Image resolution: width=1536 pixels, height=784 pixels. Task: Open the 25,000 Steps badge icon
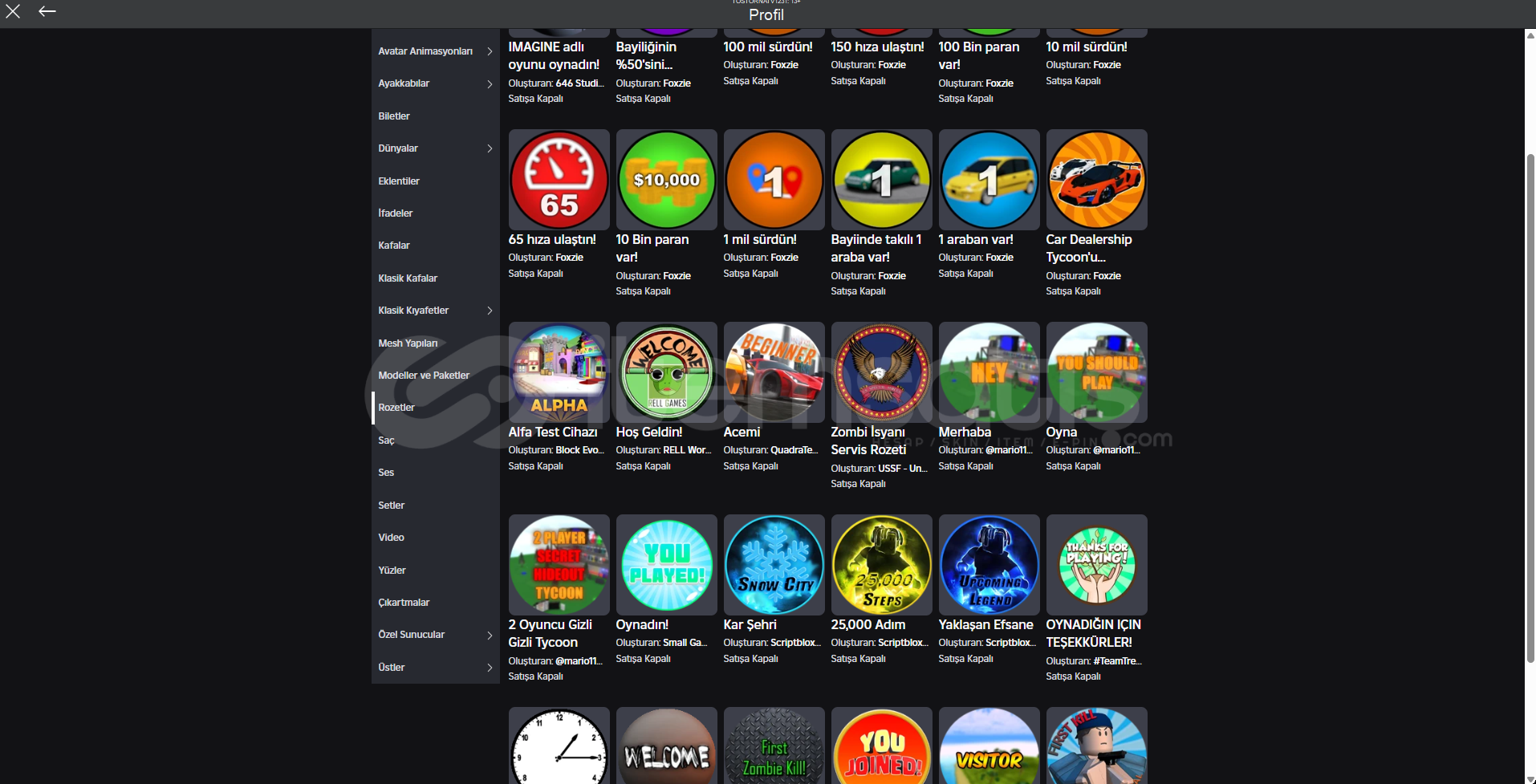point(882,565)
